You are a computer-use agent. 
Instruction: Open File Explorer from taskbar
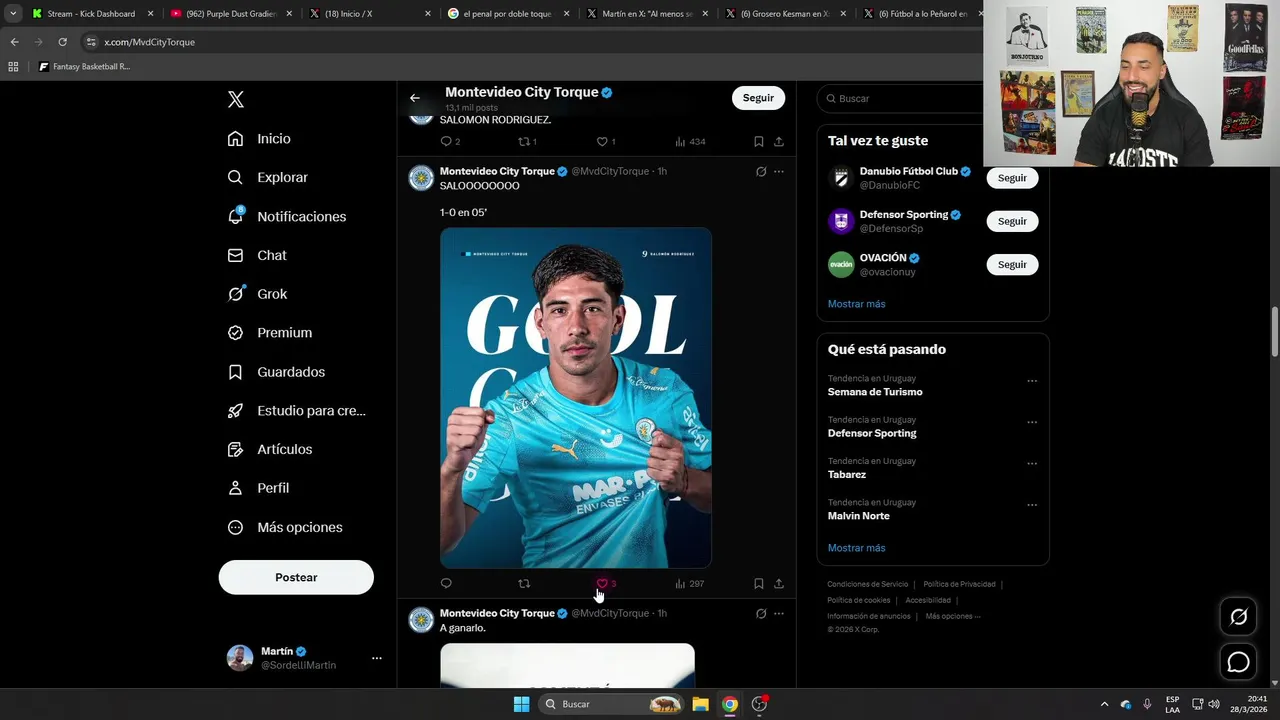(700, 704)
